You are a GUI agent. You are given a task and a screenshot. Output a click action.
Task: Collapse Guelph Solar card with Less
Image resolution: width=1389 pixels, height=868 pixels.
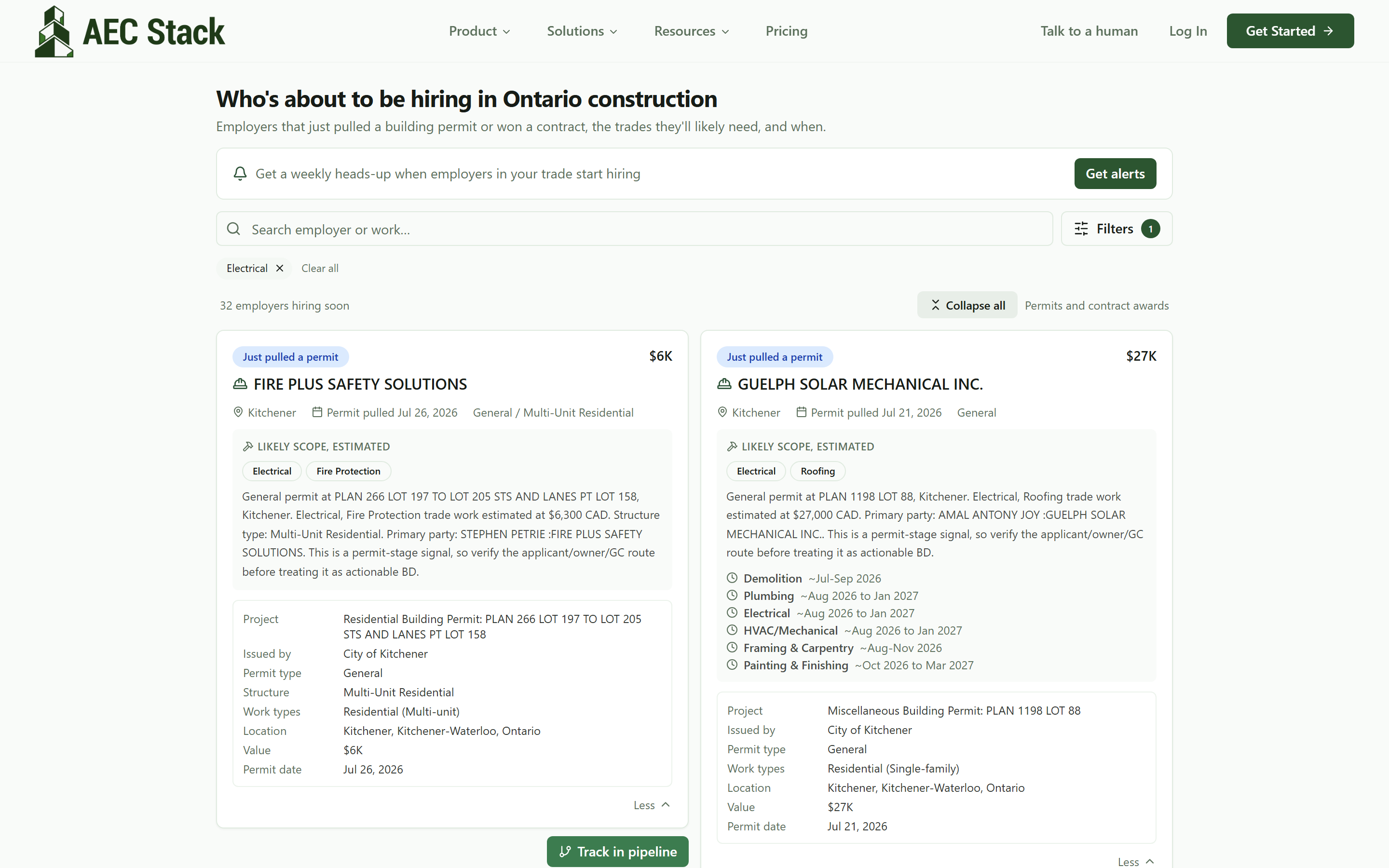pyautogui.click(x=1136, y=861)
